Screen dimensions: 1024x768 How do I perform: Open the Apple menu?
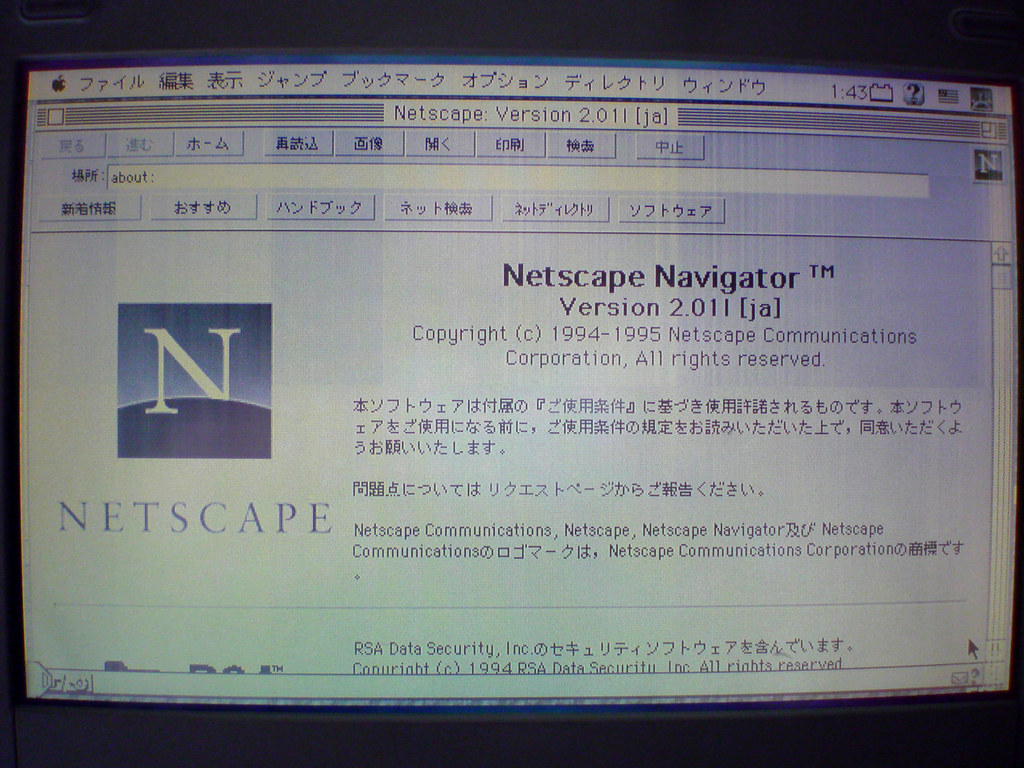point(59,84)
